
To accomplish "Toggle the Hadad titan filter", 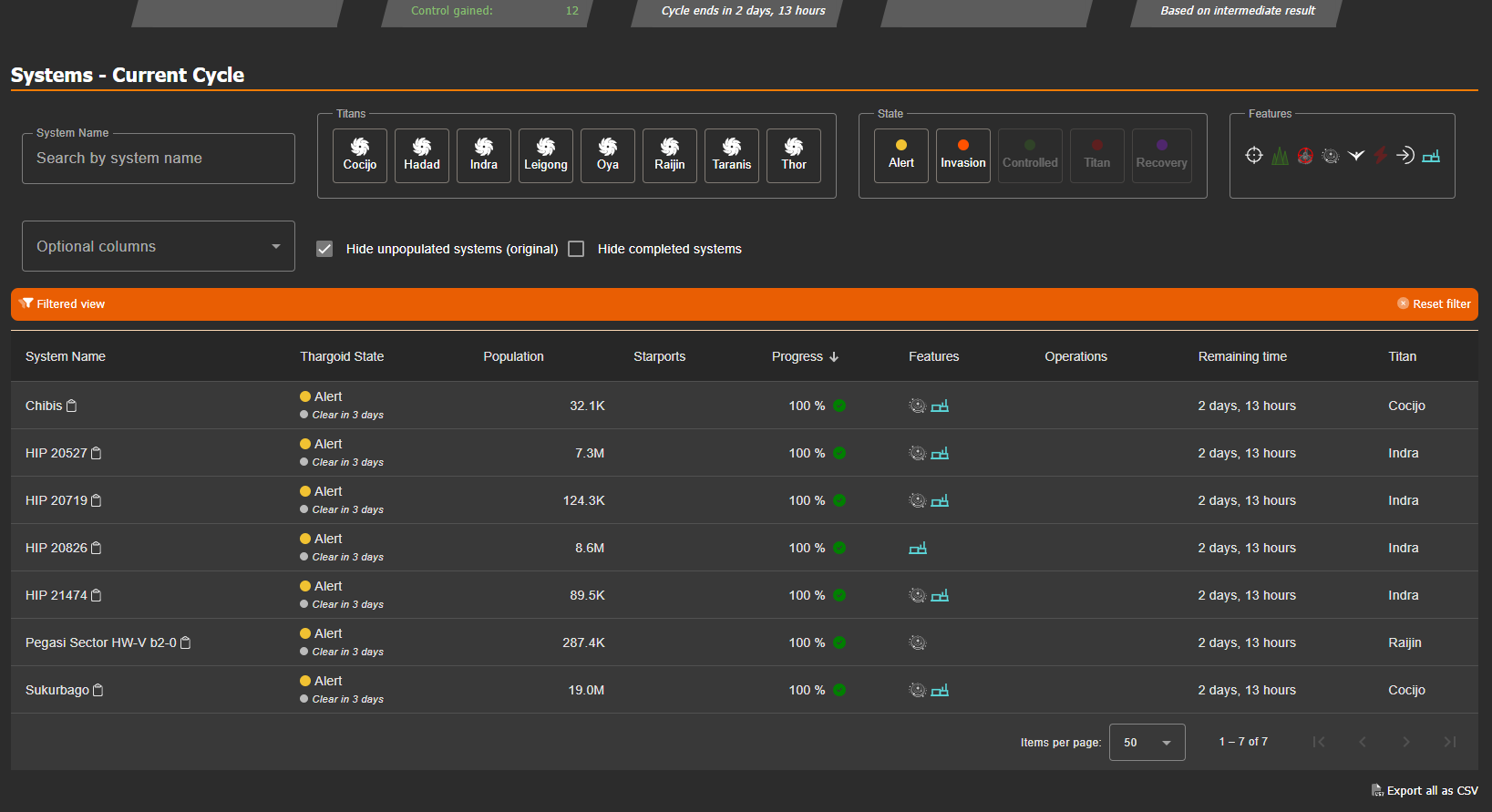I will 422,156.
